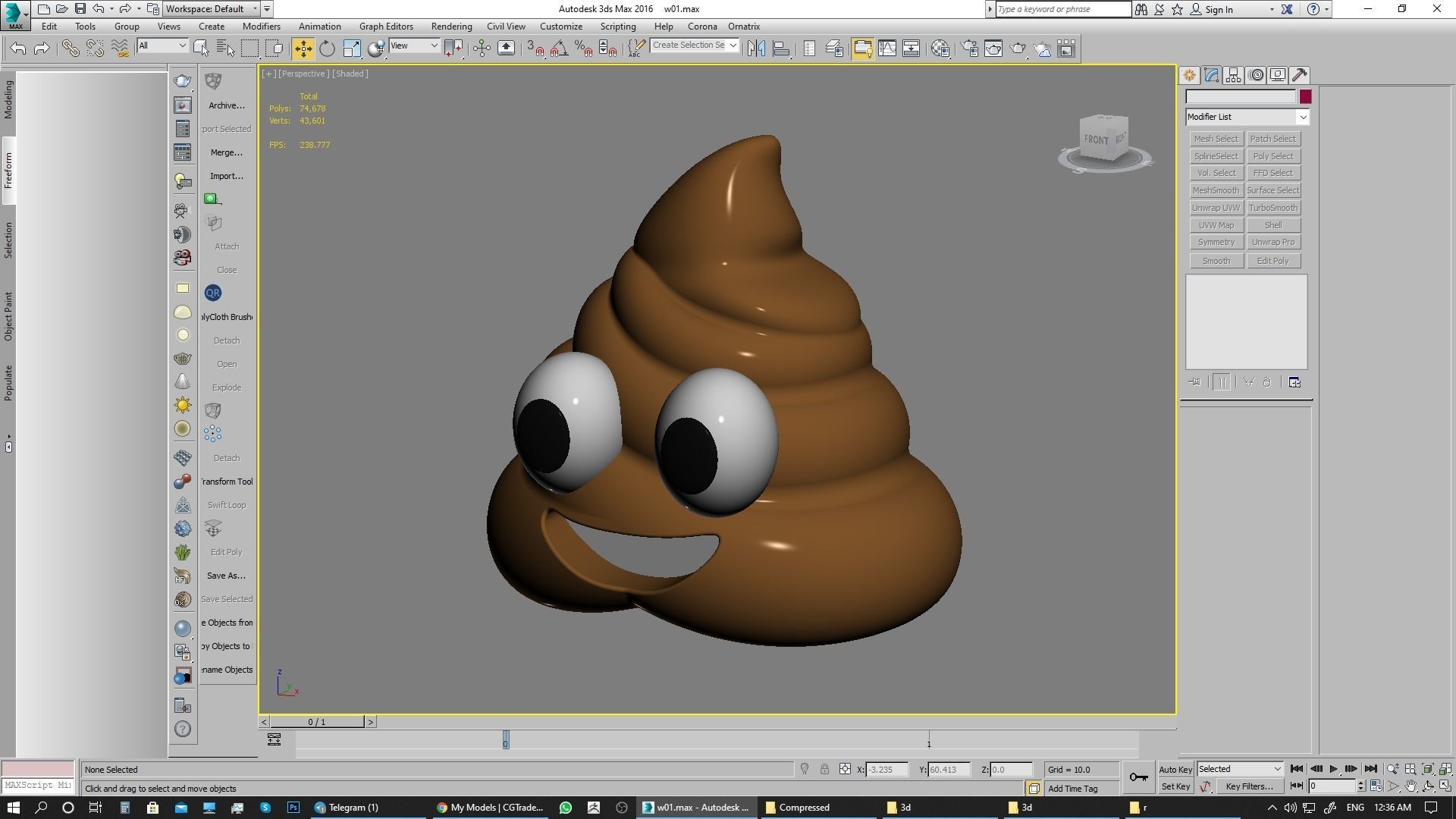Toggle Angle Snap
The height and width of the screenshot is (819, 1456).
pos(560,49)
